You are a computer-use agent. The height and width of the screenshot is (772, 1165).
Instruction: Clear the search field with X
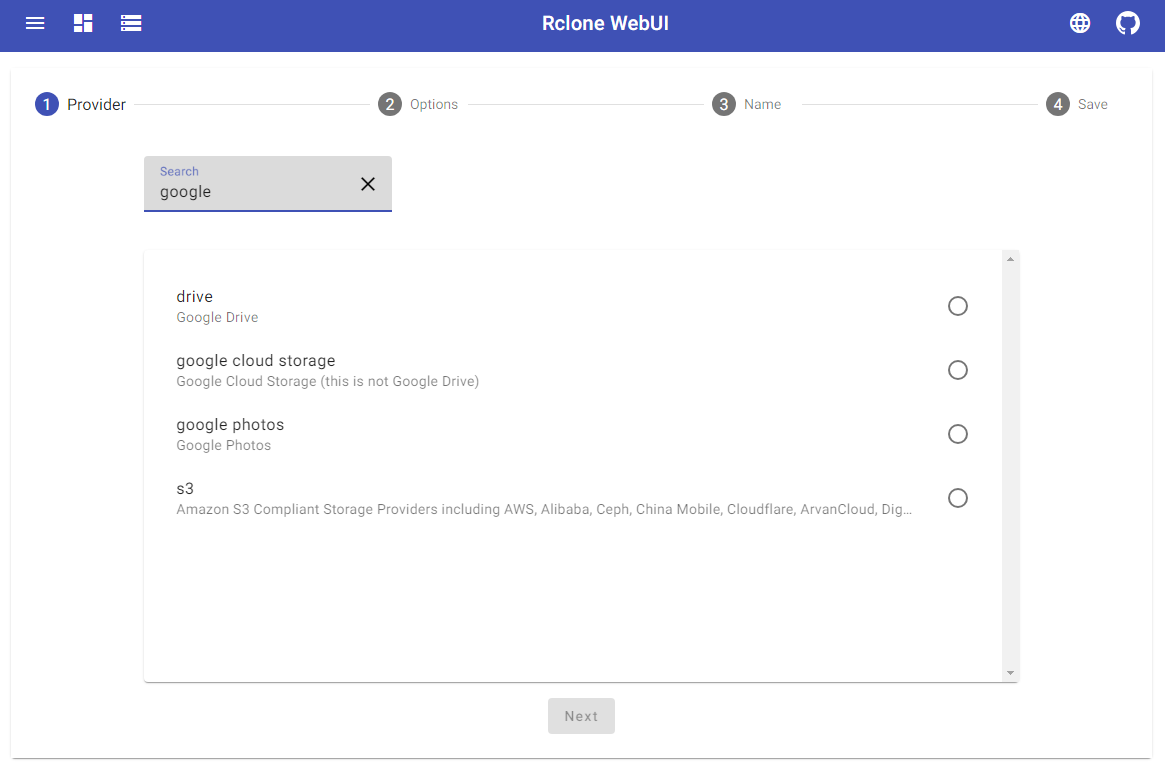(368, 184)
